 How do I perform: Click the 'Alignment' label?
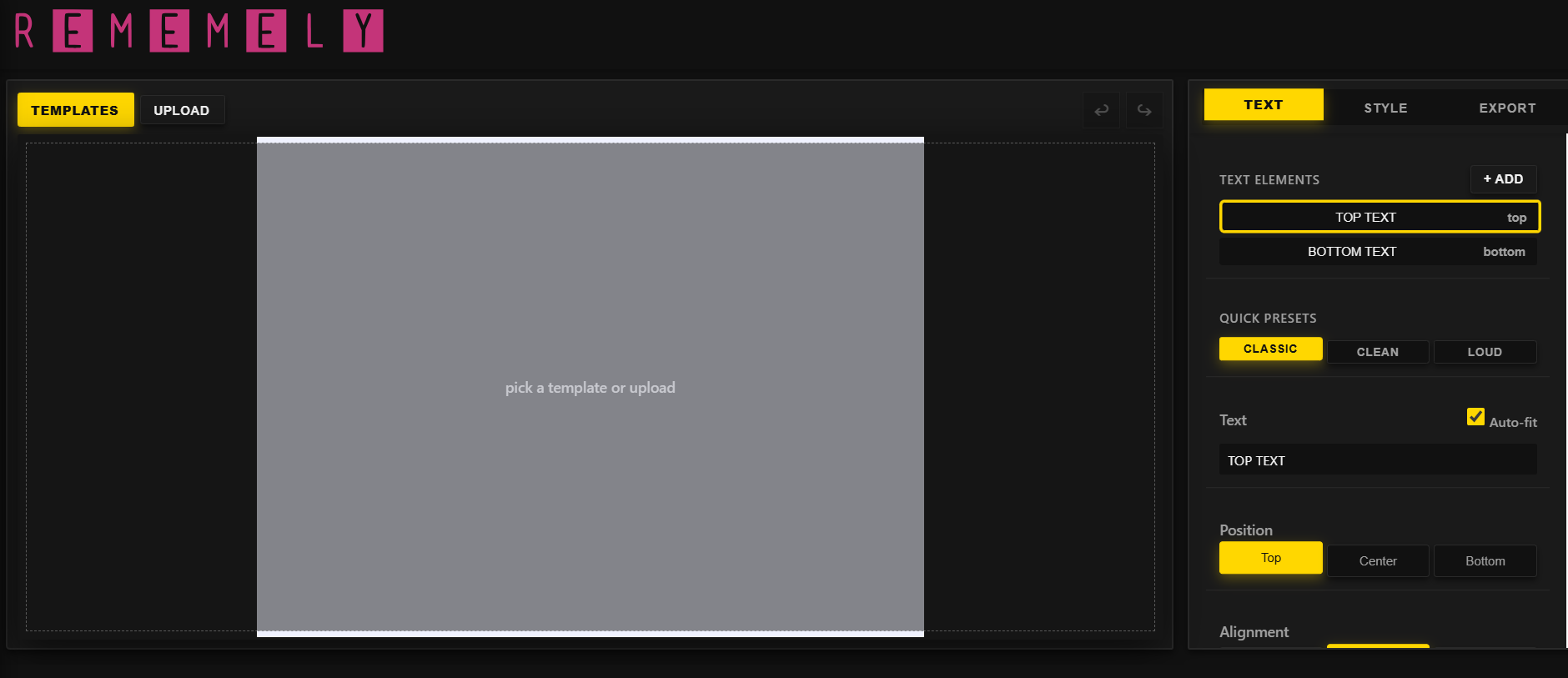pyautogui.click(x=1254, y=632)
